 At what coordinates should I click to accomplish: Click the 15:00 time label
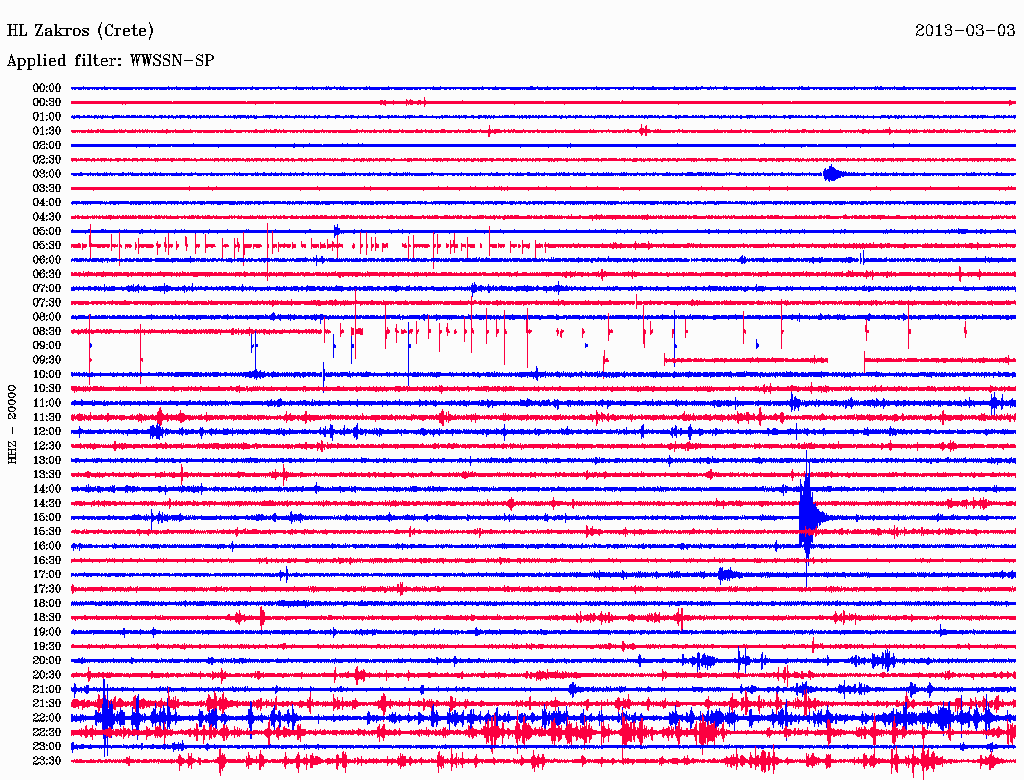[47, 517]
